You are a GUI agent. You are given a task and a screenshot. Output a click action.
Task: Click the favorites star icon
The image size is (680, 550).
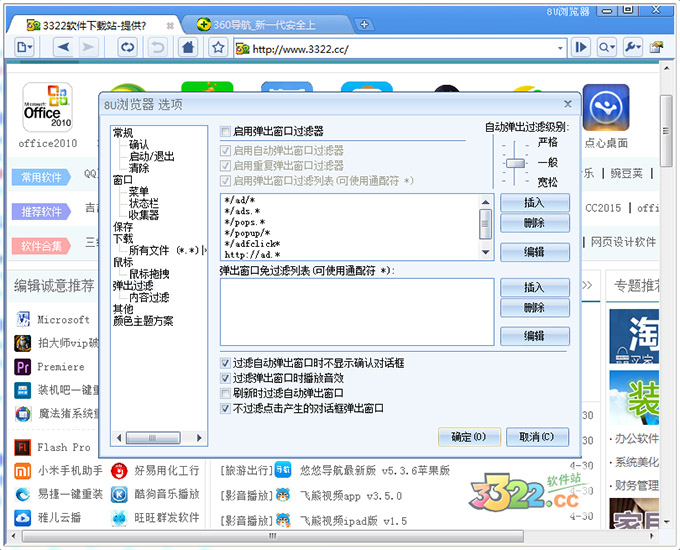[218, 47]
